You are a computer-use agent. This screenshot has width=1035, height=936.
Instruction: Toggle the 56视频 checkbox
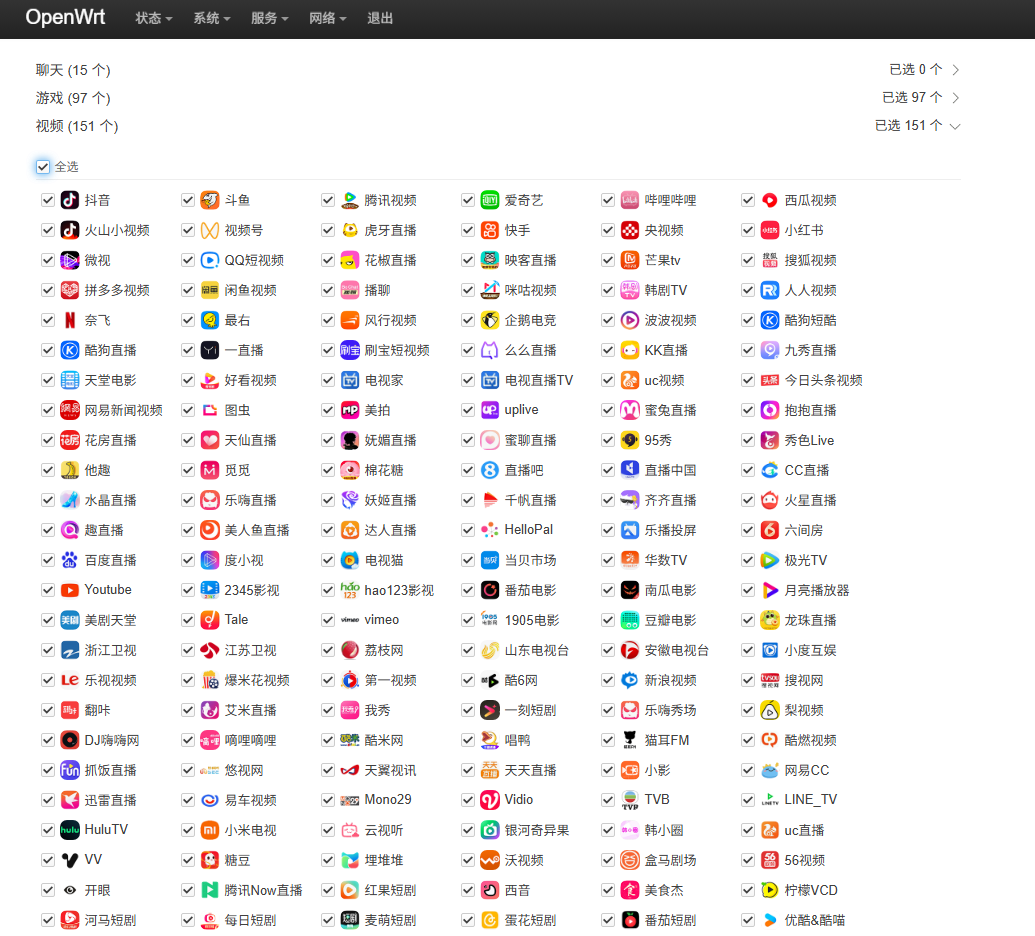(747, 860)
